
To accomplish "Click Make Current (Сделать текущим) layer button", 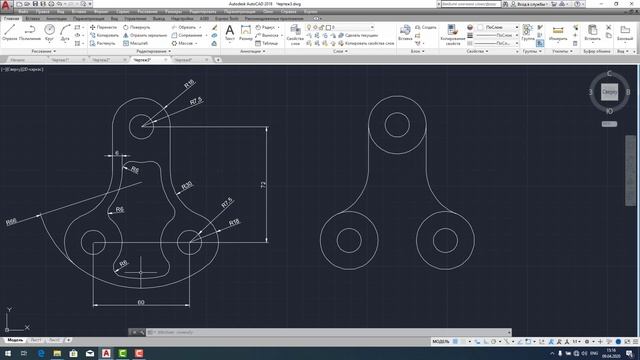I will pos(358,36).
